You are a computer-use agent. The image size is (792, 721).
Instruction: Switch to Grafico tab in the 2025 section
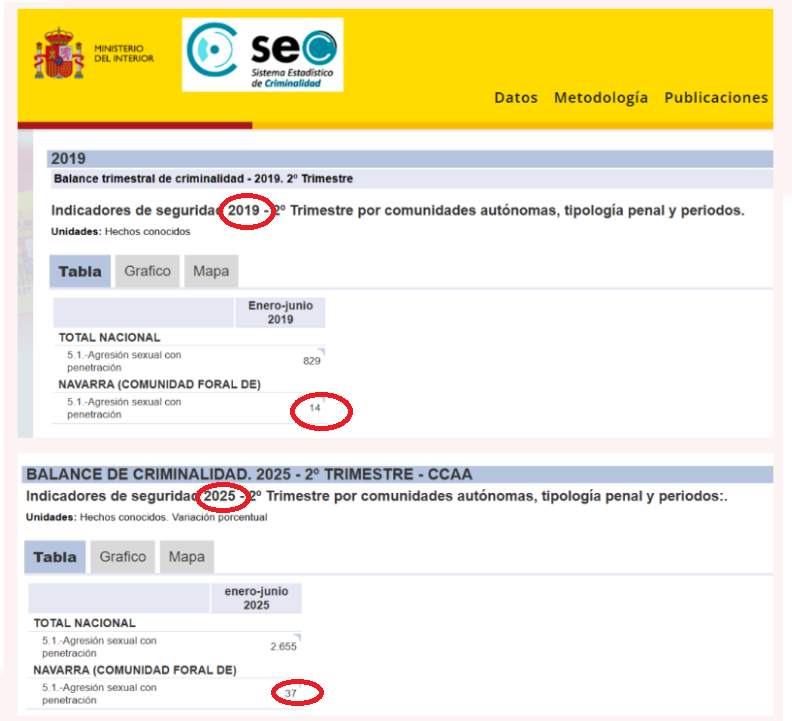coord(123,557)
